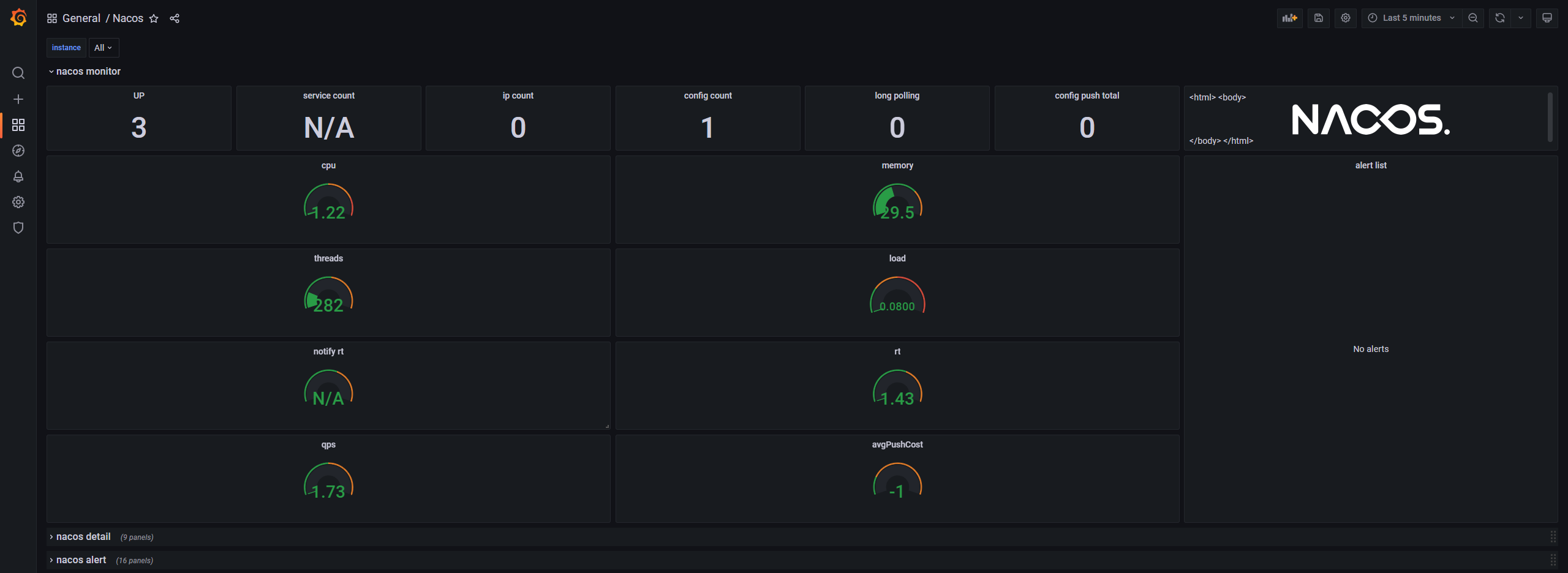Open the load panel title menu

click(x=897, y=258)
